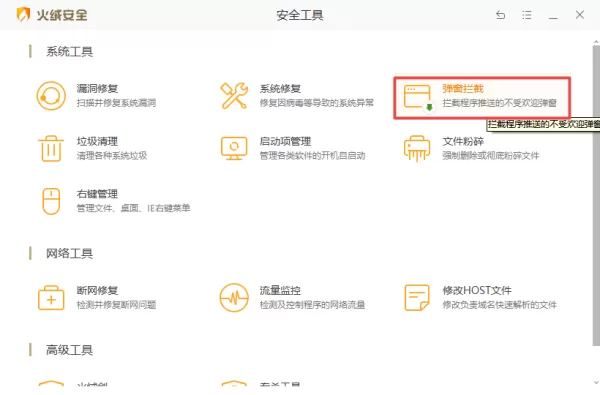Click the 网络工具 section heading
The image size is (600, 395).
click(x=69, y=253)
